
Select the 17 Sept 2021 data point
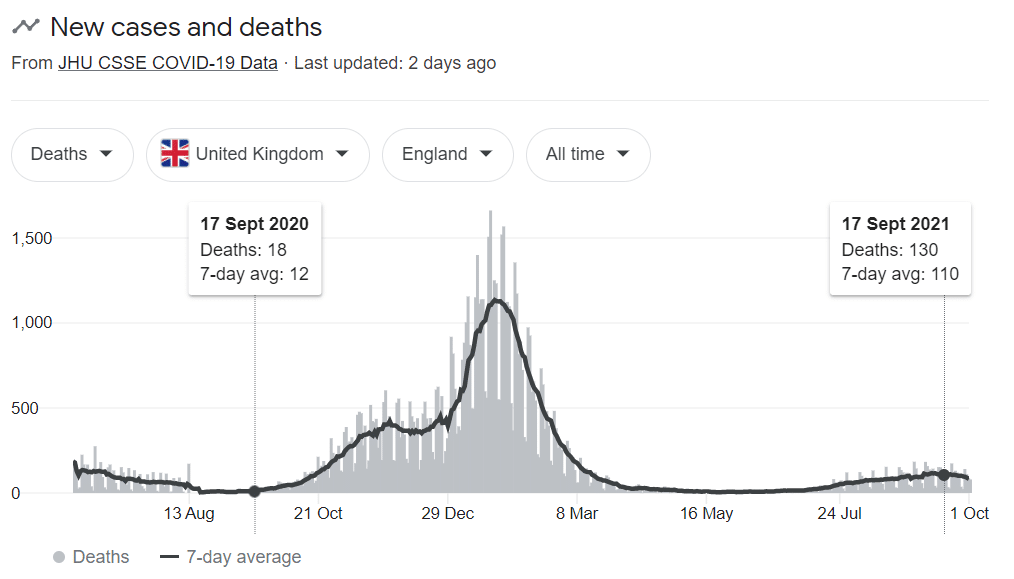tap(944, 475)
